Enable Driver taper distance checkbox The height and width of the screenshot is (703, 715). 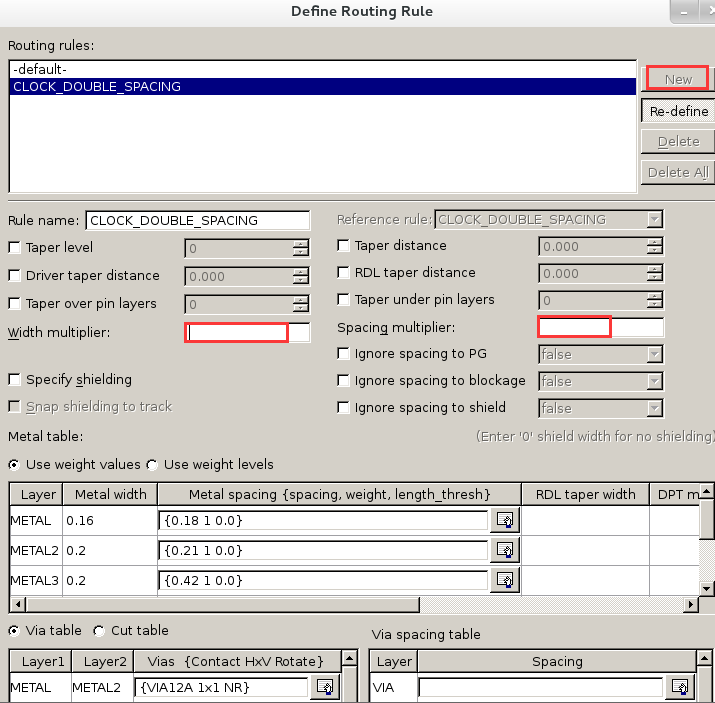[15, 275]
